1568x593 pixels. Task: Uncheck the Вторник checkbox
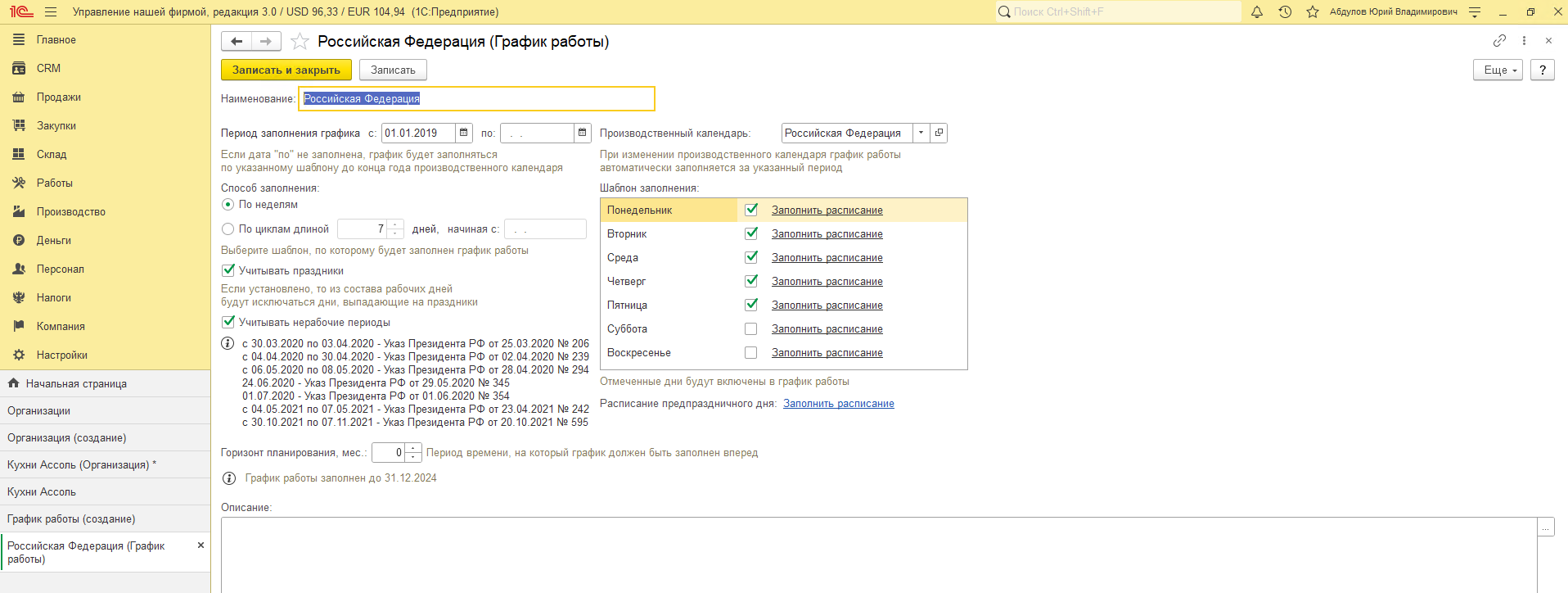point(751,233)
